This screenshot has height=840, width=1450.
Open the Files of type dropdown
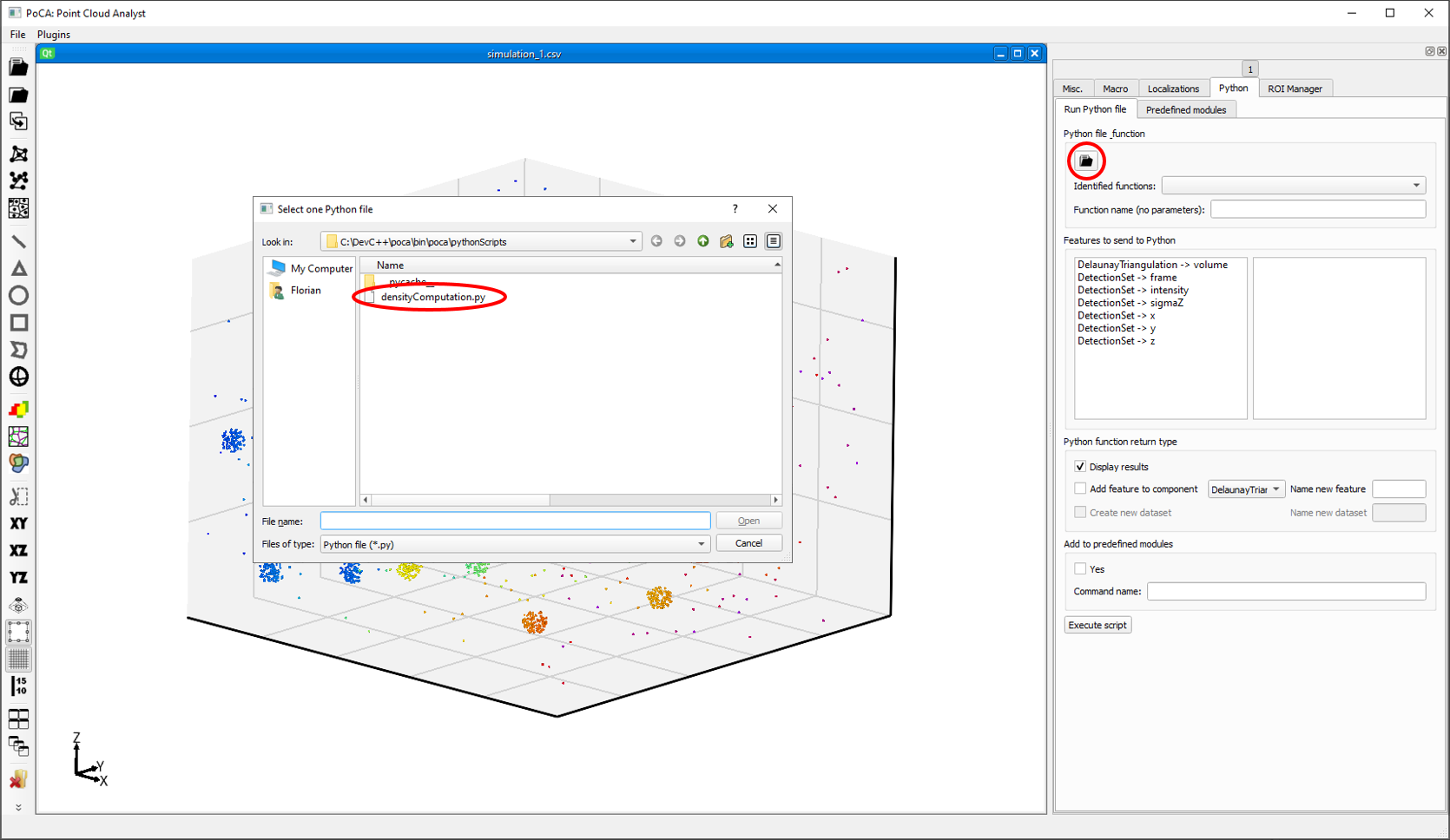(x=701, y=544)
